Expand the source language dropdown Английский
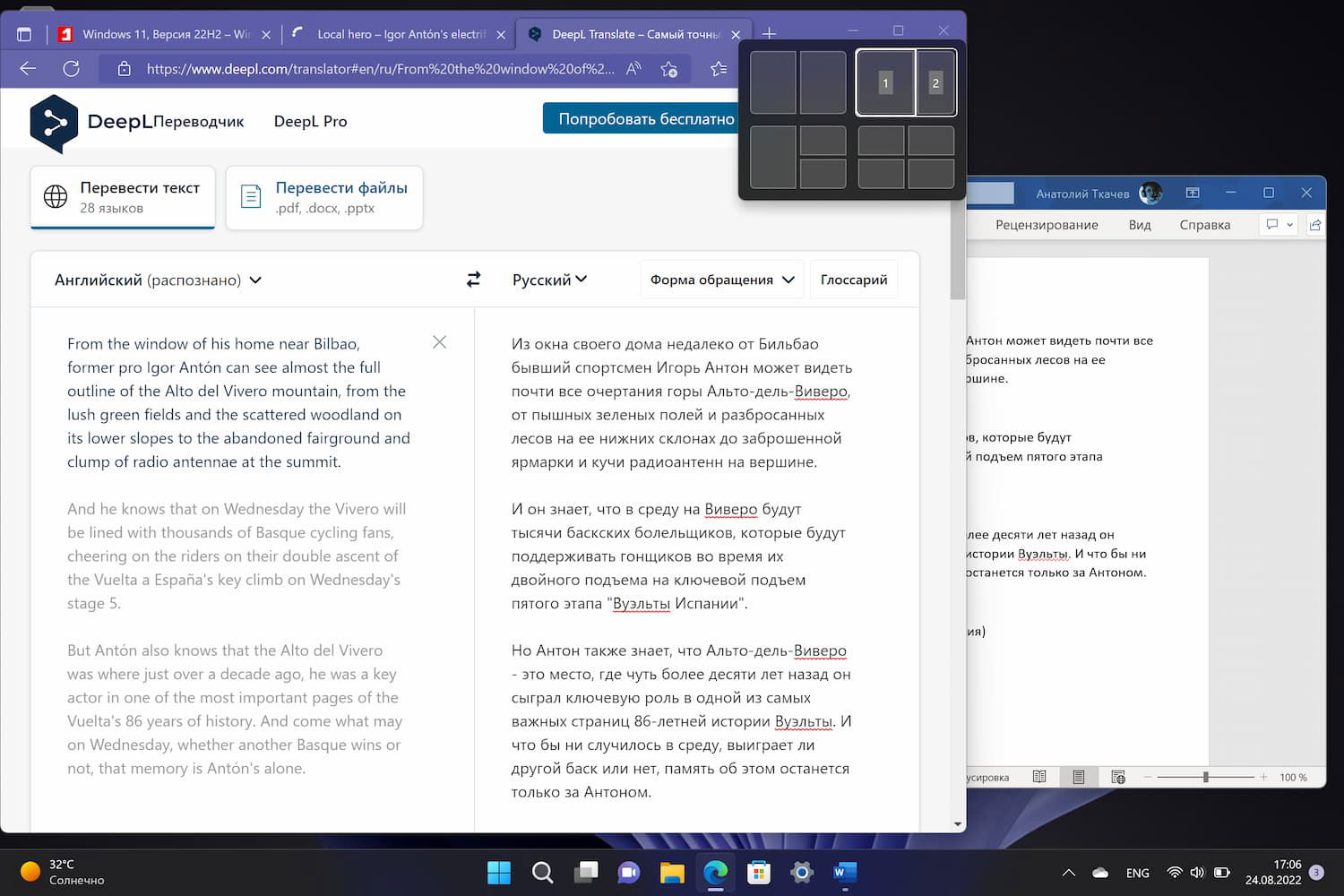 [x=158, y=280]
